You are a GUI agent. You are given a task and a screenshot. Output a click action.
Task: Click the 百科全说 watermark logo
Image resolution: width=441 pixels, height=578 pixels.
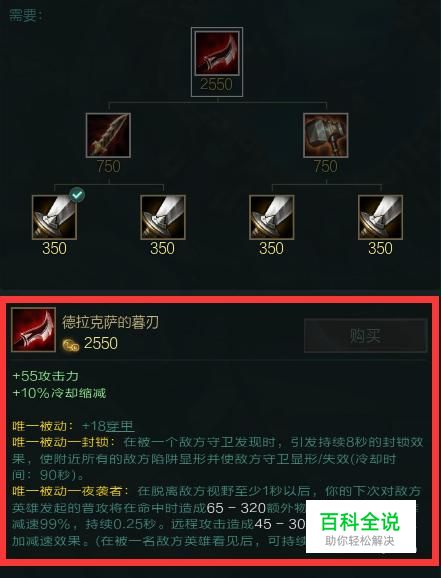[x=361, y=526]
